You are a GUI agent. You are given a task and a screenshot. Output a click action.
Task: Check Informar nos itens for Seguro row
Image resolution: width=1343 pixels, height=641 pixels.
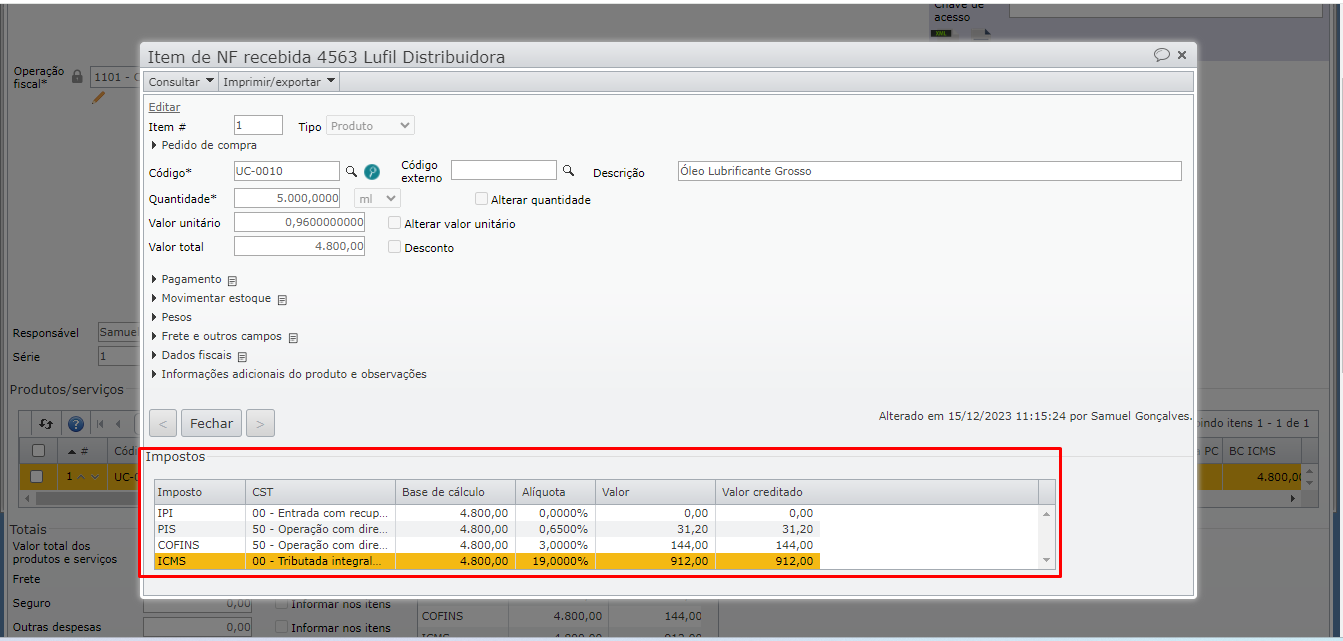coord(282,604)
